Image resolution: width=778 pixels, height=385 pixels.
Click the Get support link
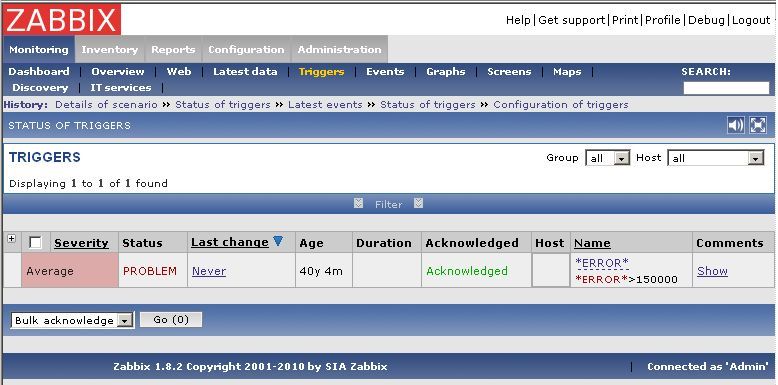[572, 20]
